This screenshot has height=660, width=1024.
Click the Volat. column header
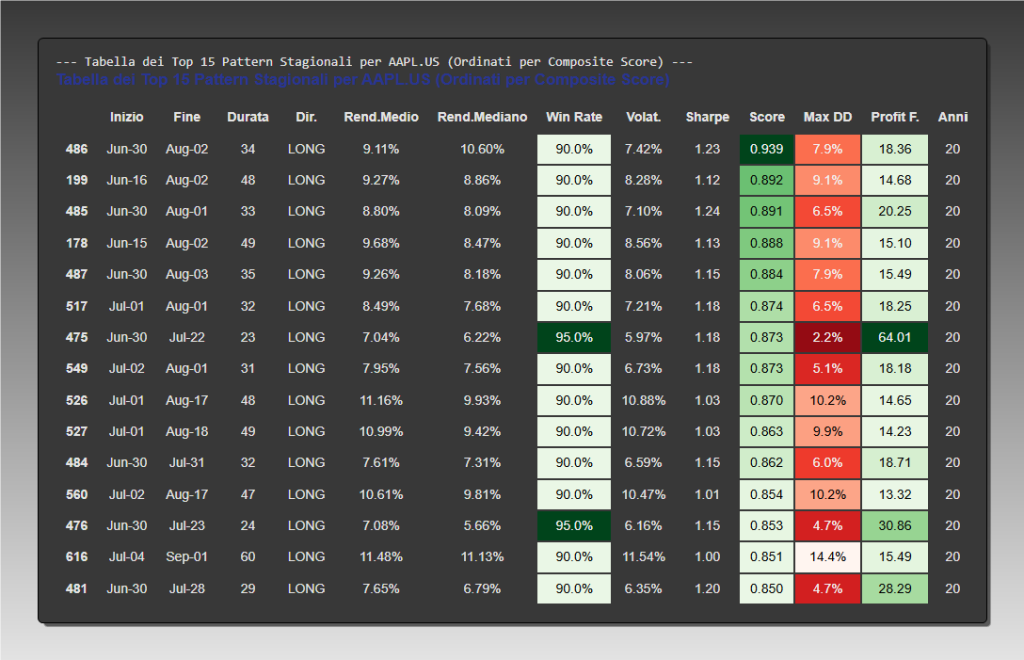click(643, 117)
